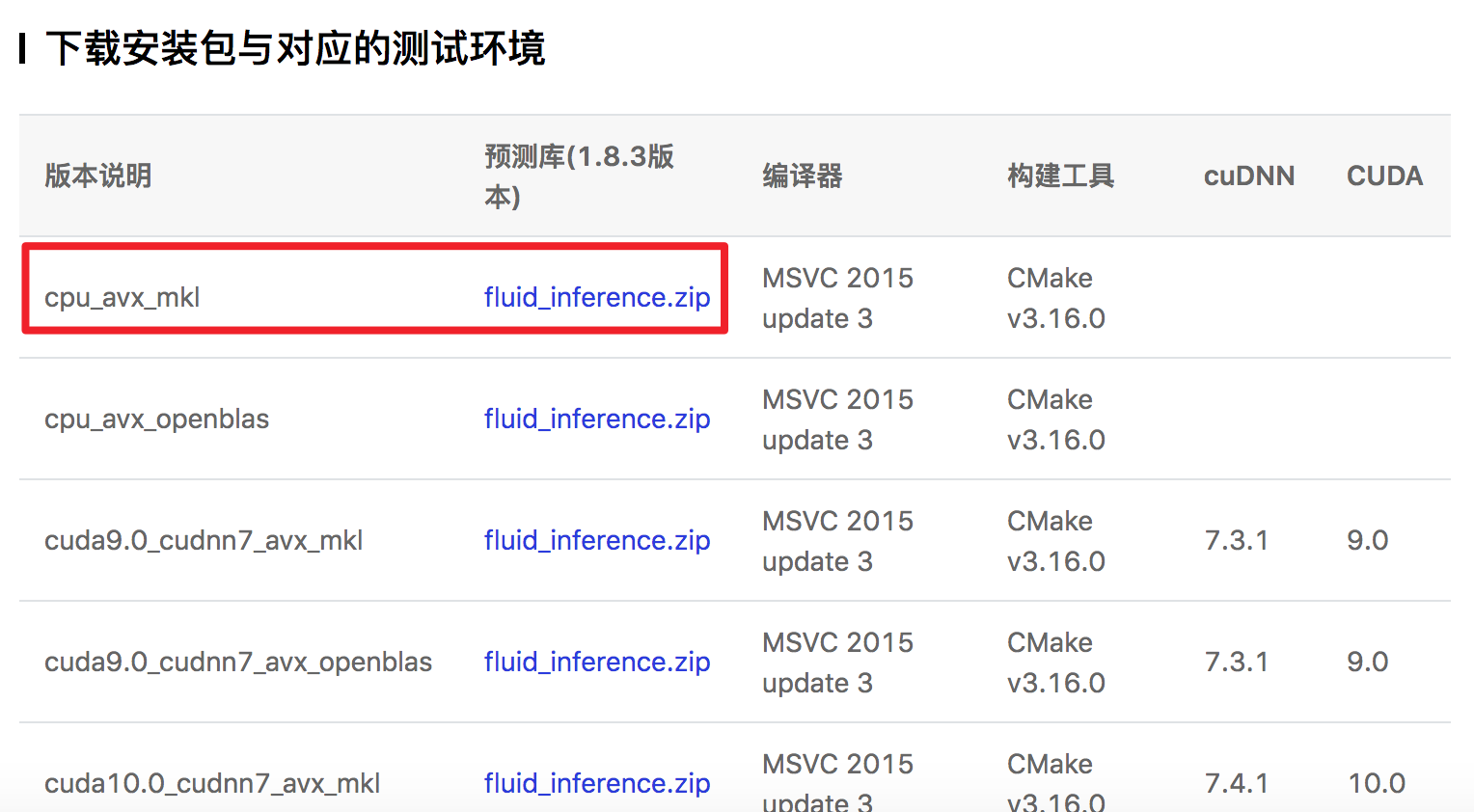Click the 构建工具 column header
The height and width of the screenshot is (812, 1474).
tap(1060, 176)
